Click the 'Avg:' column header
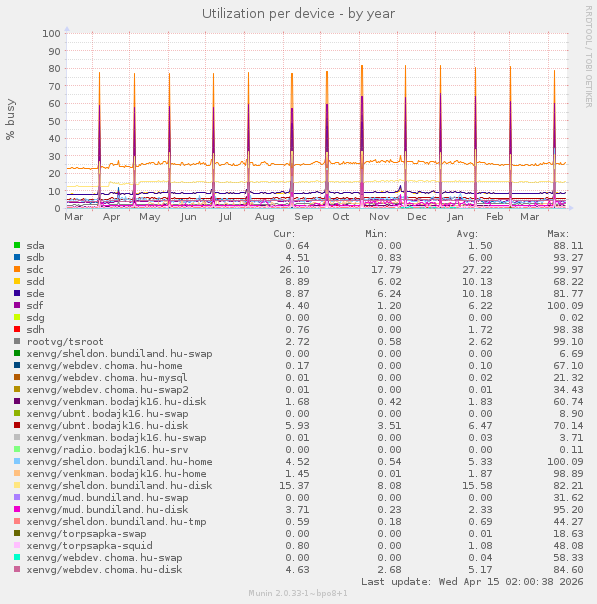597x604 pixels. pyautogui.click(x=467, y=234)
